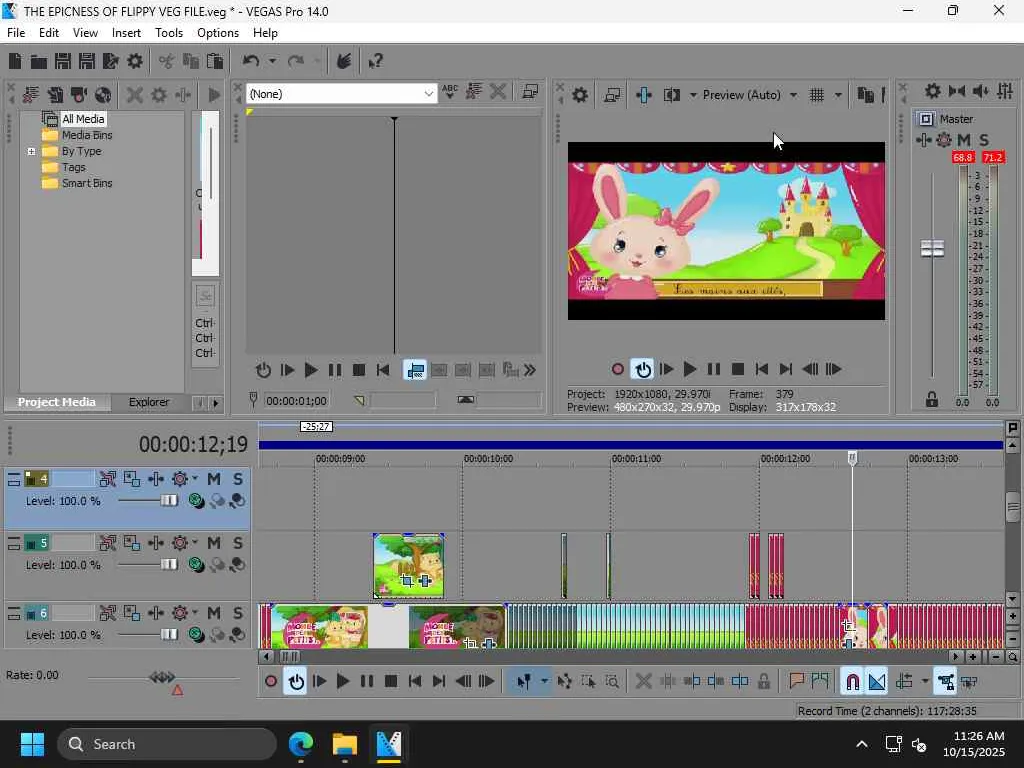Click the Trimmer timecode field 00:00:01;00

tap(296, 401)
